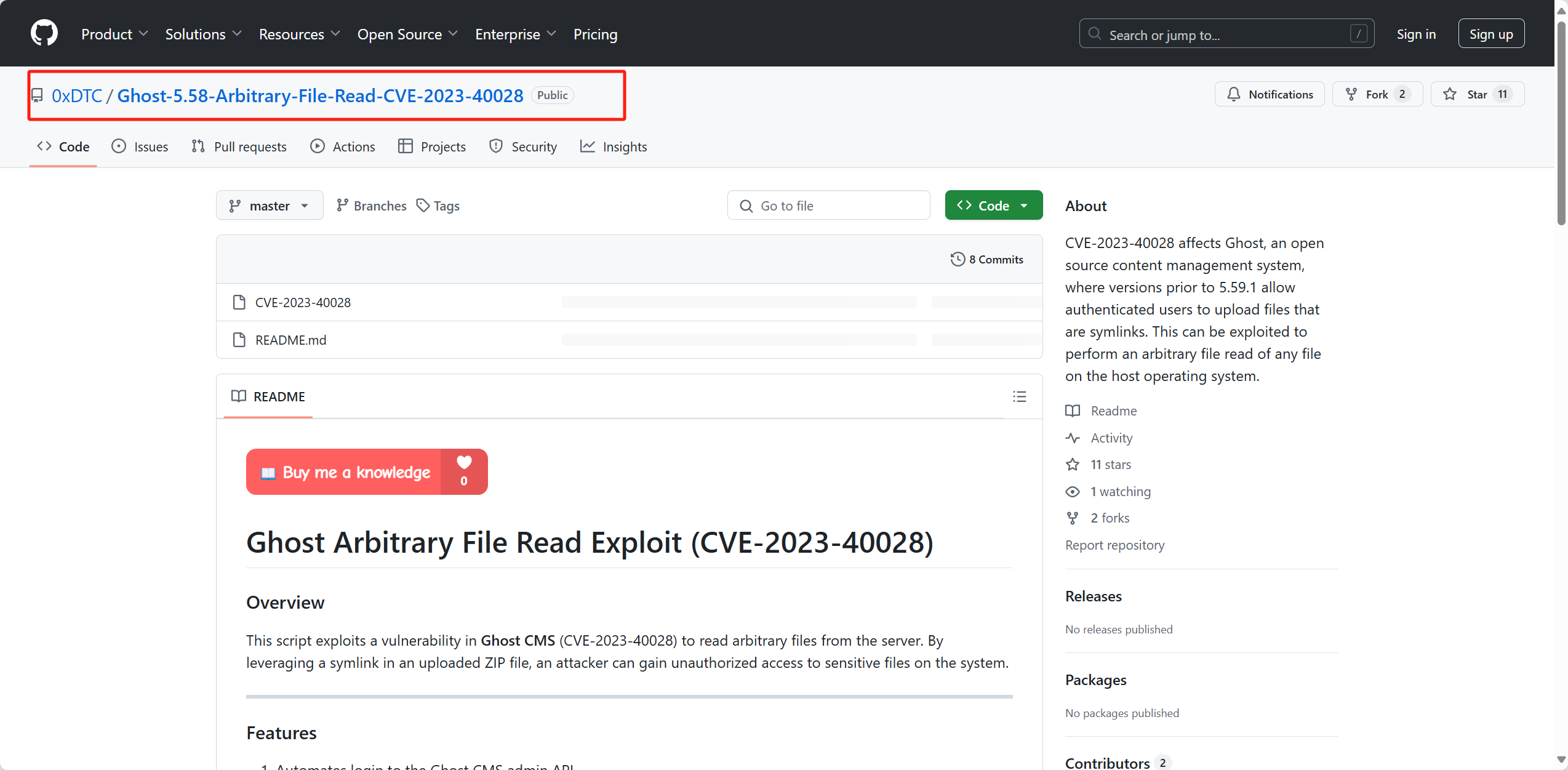Image resolution: width=1568 pixels, height=770 pixels.
Task: Open the Solutions menu
Action: pos(203,34)
